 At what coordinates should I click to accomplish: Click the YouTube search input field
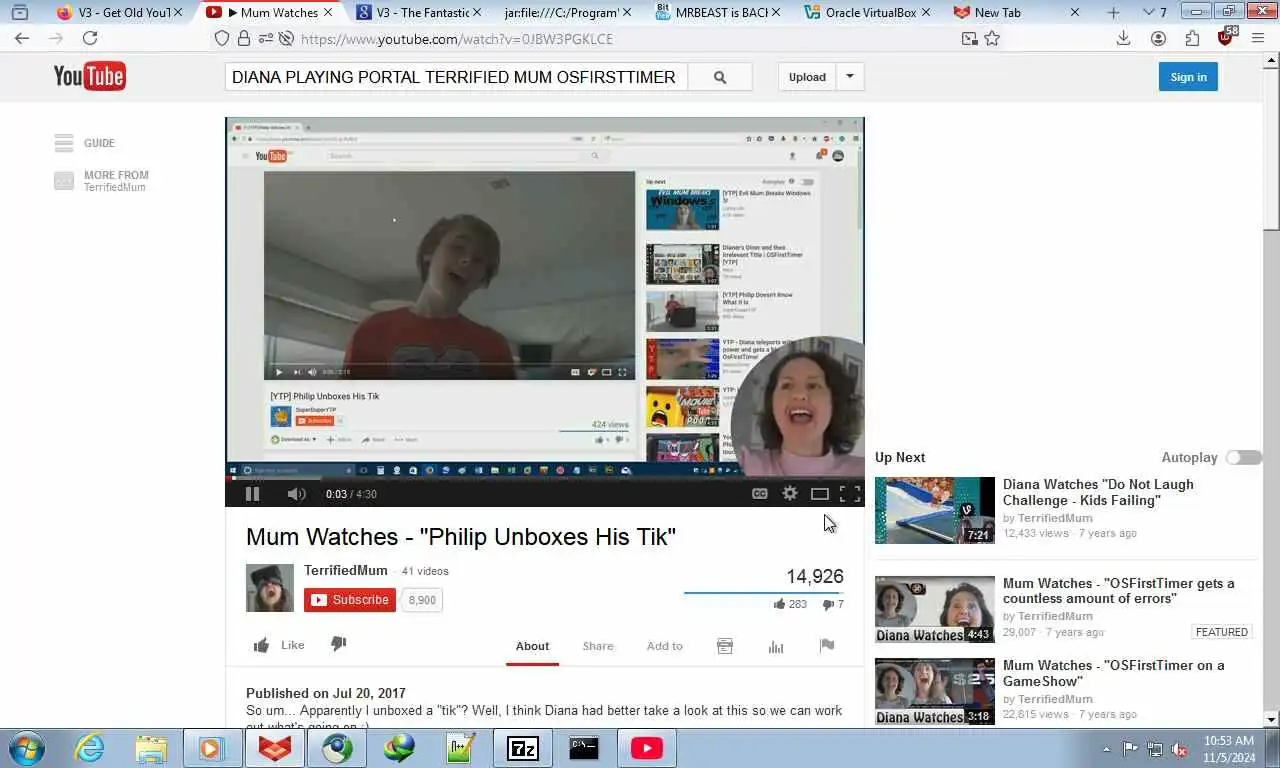pyautogui.click(x=456, y=77)
